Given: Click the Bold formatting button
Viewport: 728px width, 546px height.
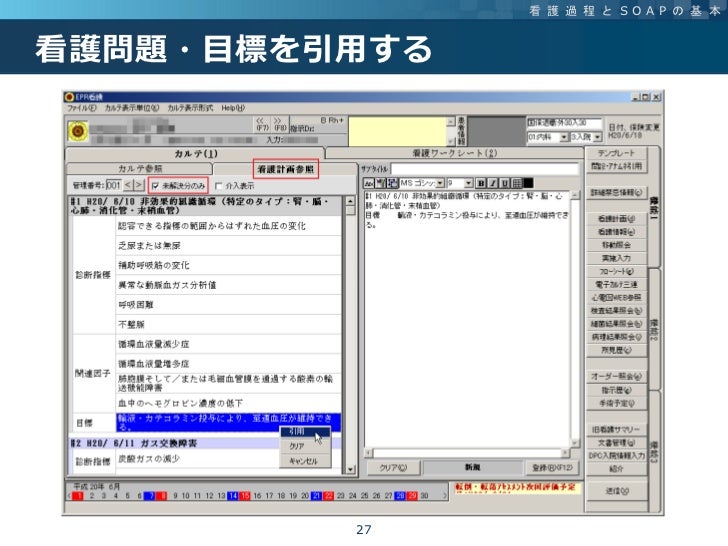Looking at the screenshot, I should [481, 183].
